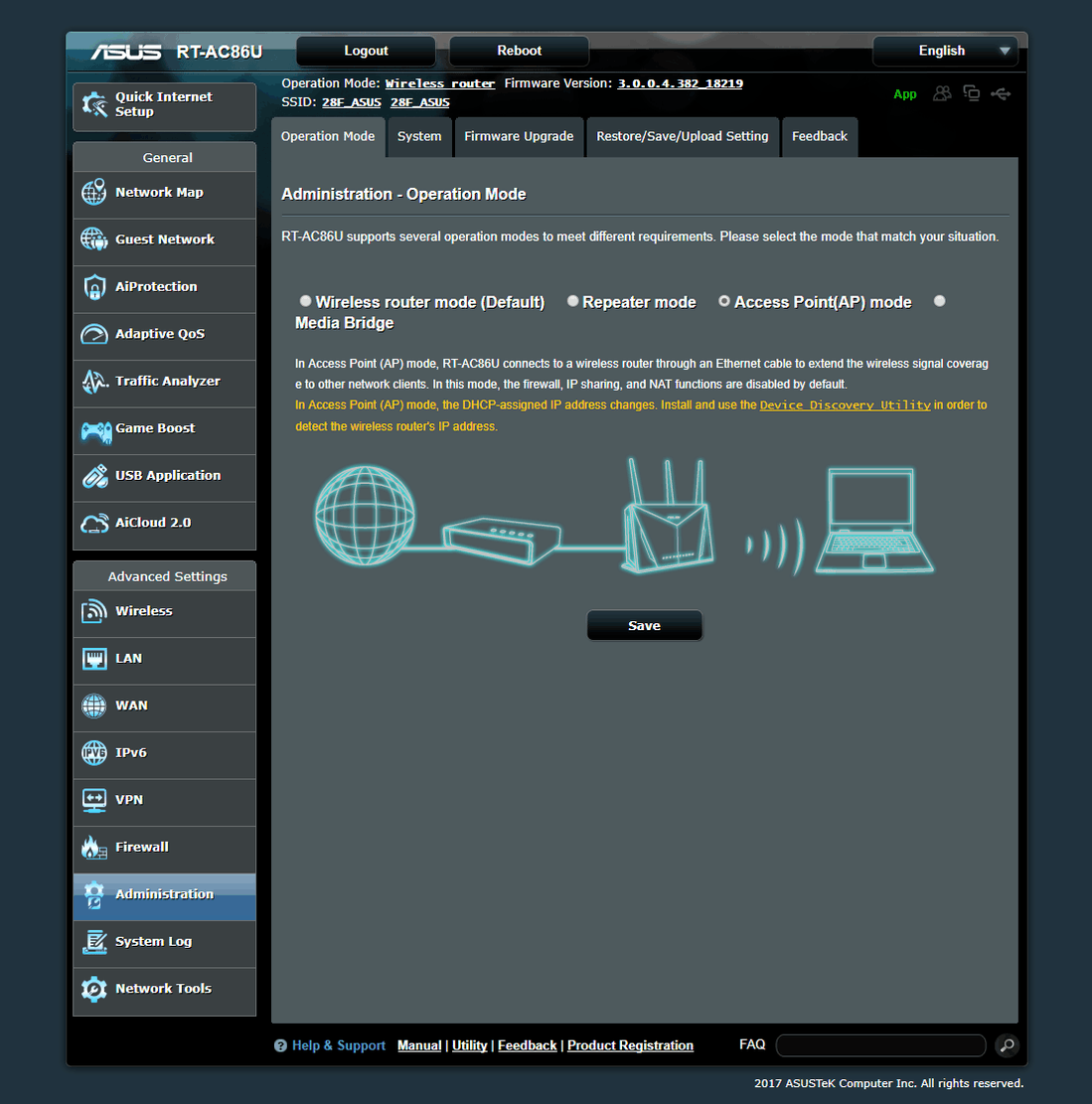This screenshot has width=1092, height=1104.
Task: Open Traffic Analyzer pulse icon
Action: pos(94,381)
